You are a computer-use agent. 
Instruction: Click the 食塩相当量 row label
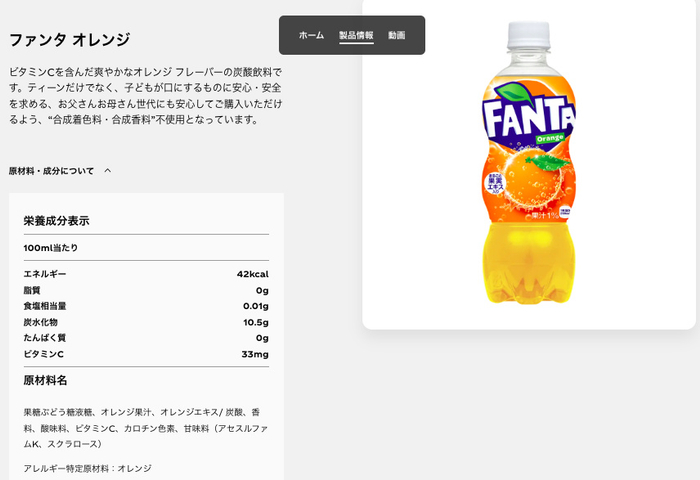pos(45,306)
